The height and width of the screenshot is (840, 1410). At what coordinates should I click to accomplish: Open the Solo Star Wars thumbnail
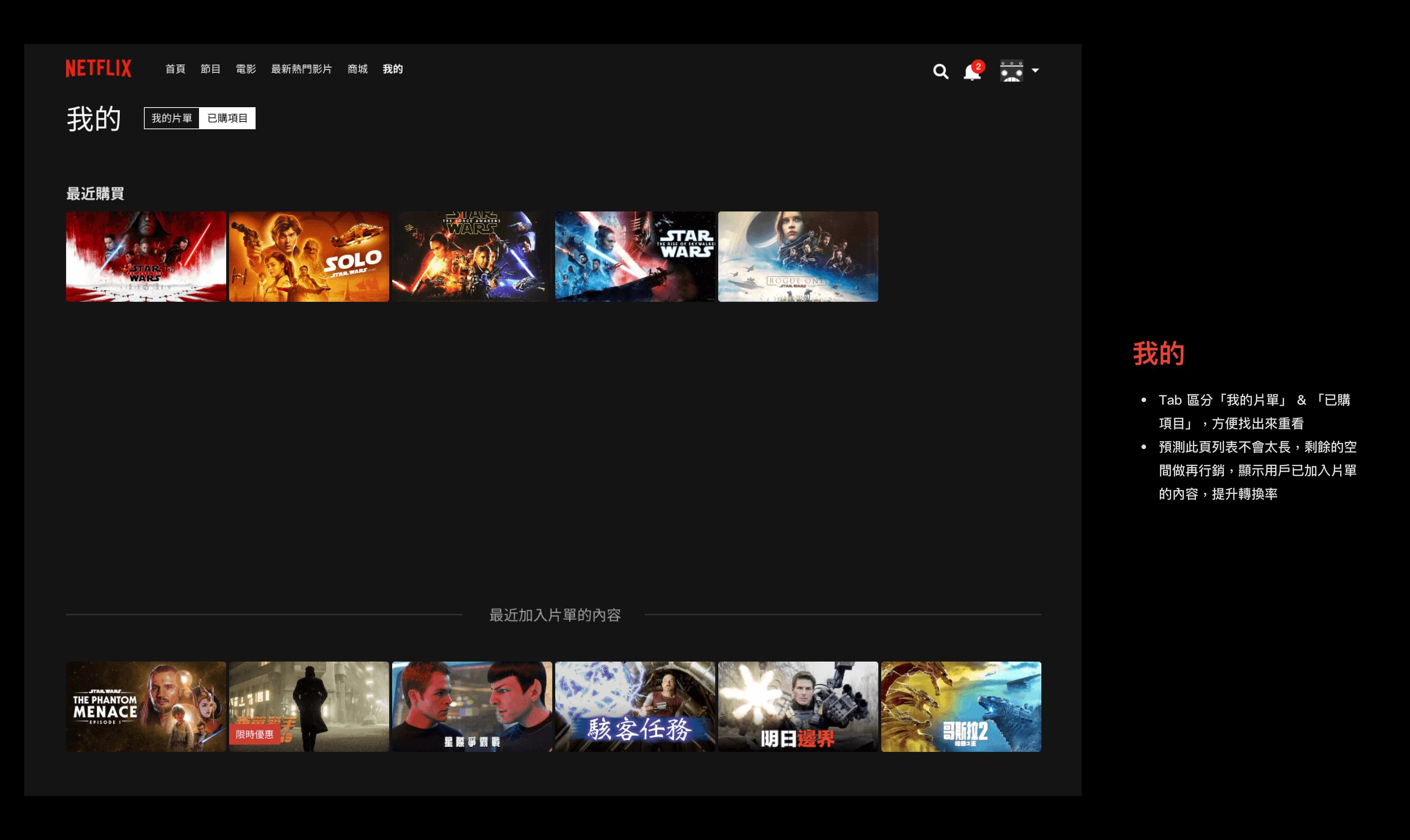coord(309,256)
